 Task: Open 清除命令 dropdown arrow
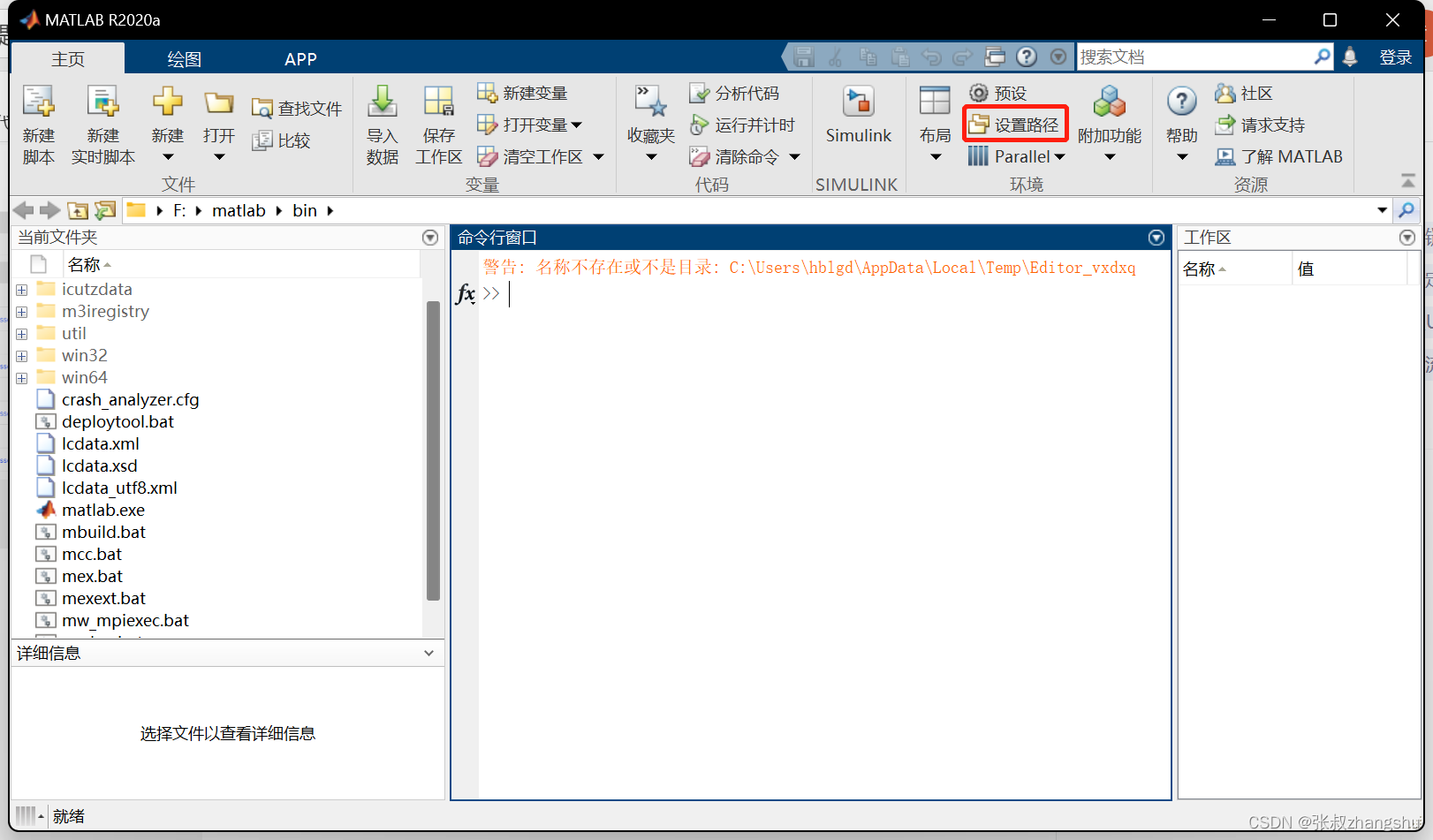[x=794, y=157]
